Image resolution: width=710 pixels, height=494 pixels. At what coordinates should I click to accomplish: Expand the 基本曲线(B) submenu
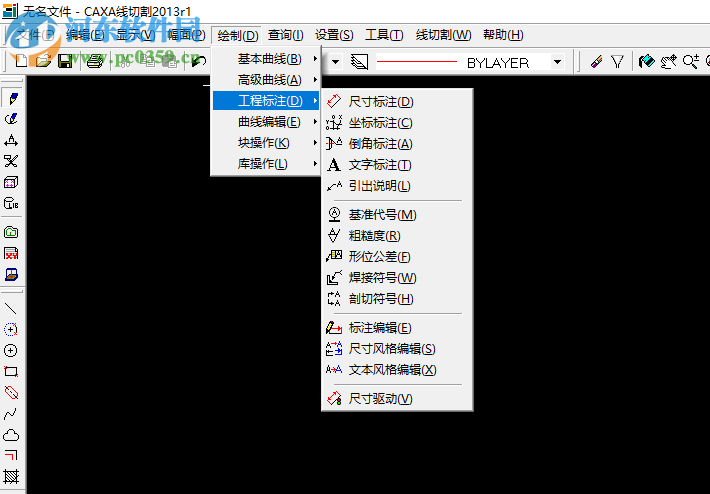coord(266,59)
